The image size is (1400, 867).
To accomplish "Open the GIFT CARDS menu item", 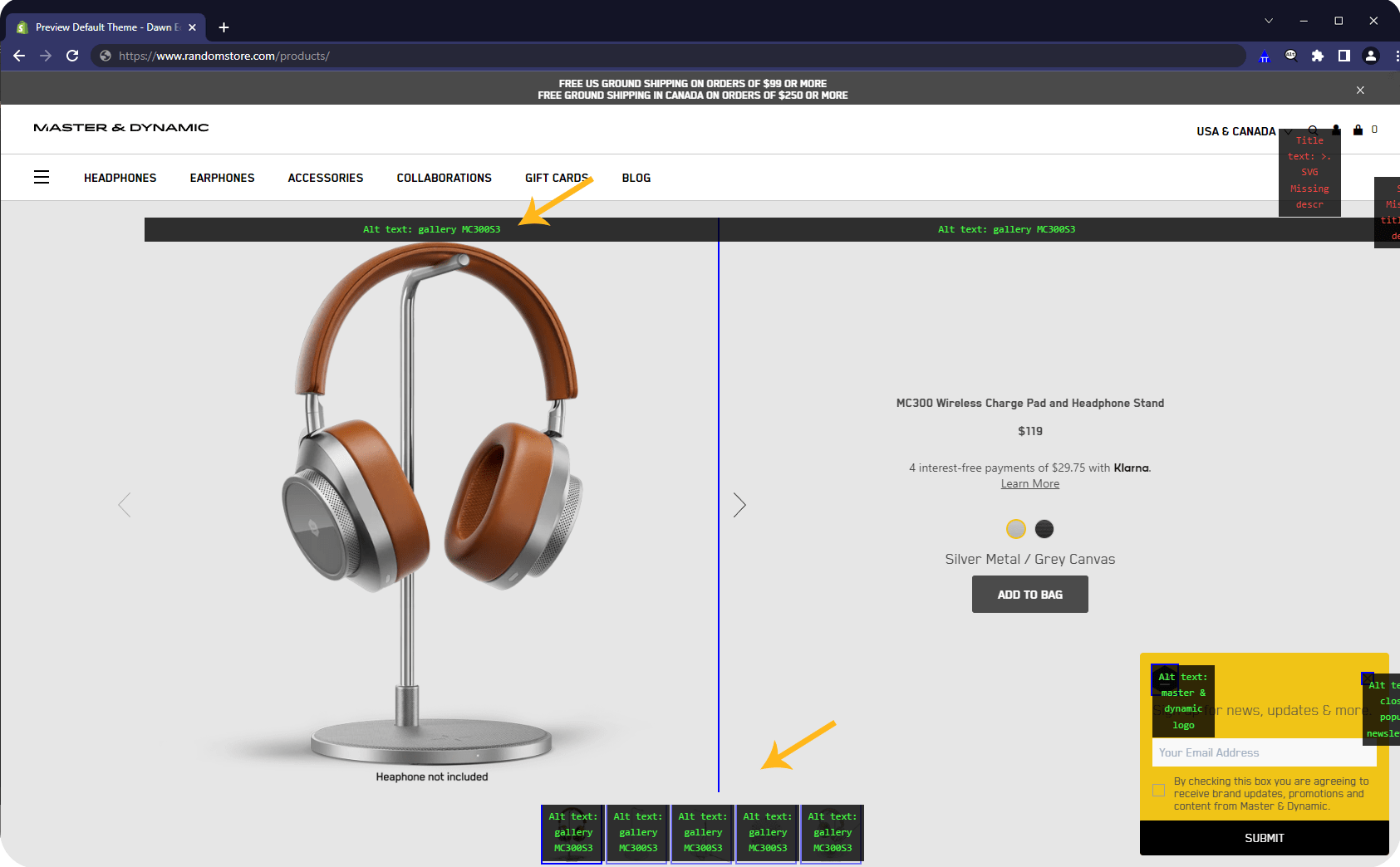I will pyautogui.click(x=557, y=178).
